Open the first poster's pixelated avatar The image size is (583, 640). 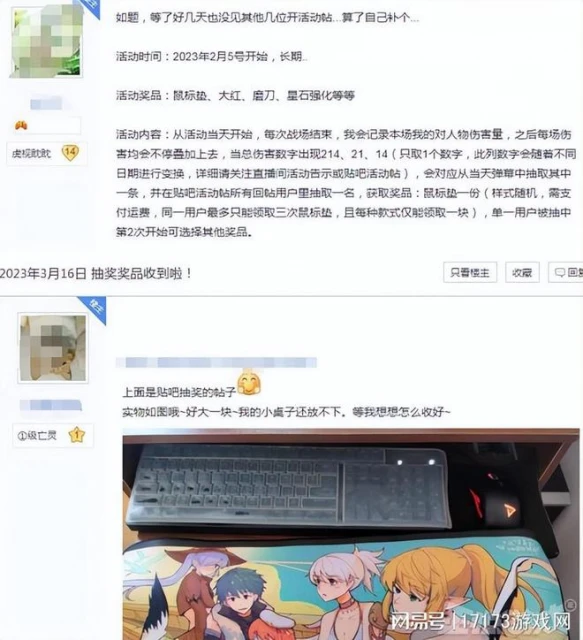coord(47,40)
